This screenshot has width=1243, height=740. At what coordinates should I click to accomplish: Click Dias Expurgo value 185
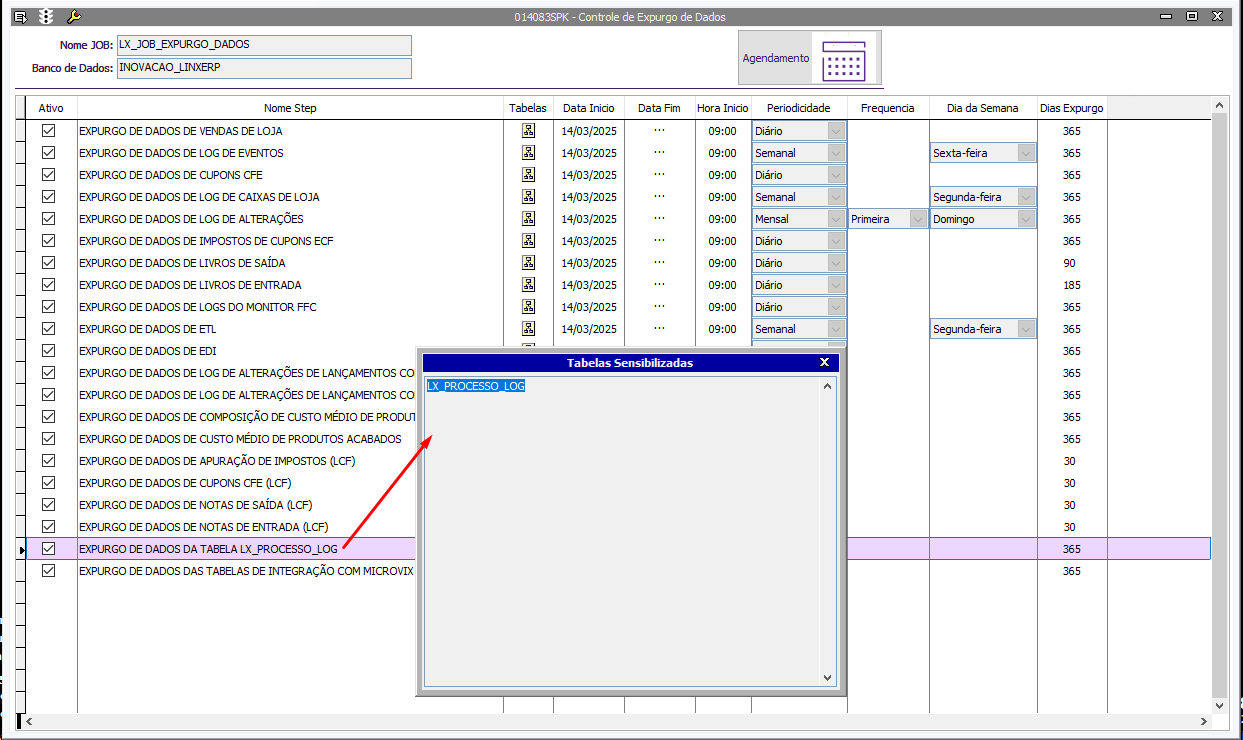click(x=1071, y=285)
